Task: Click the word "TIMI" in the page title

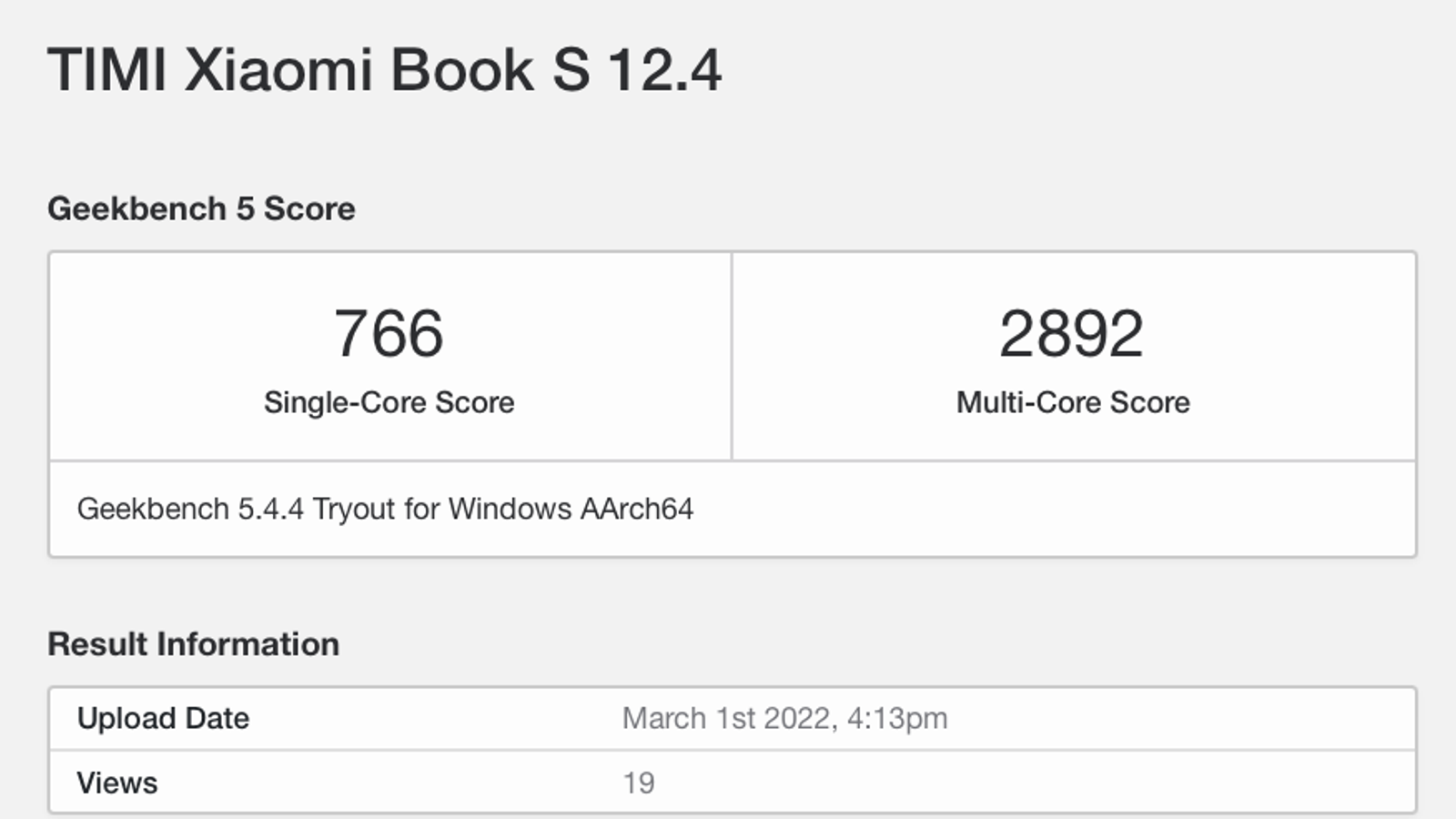Action: (106, 70)
